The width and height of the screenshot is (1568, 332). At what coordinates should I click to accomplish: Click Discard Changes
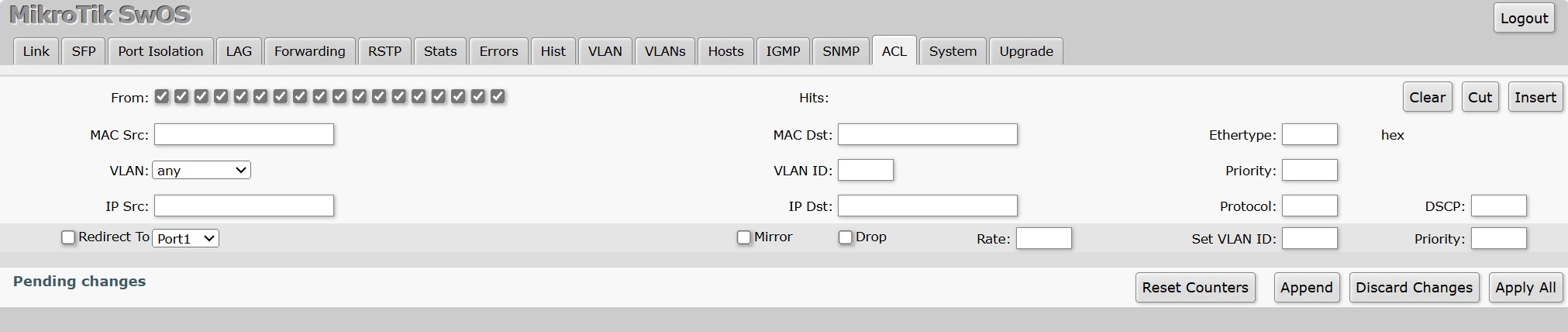tap(1414, 288)
